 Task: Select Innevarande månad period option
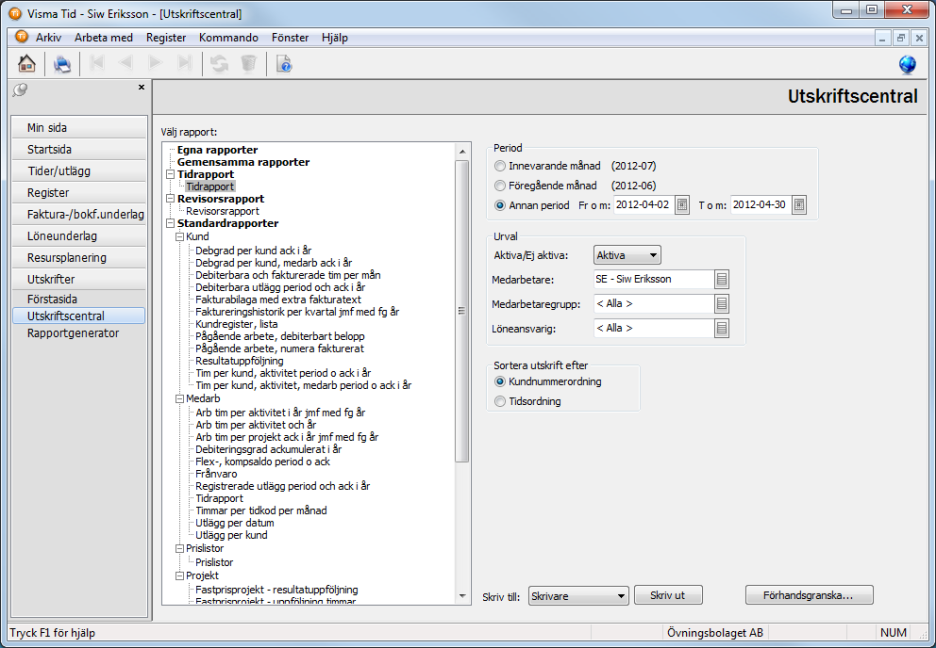tap(500, 166)
